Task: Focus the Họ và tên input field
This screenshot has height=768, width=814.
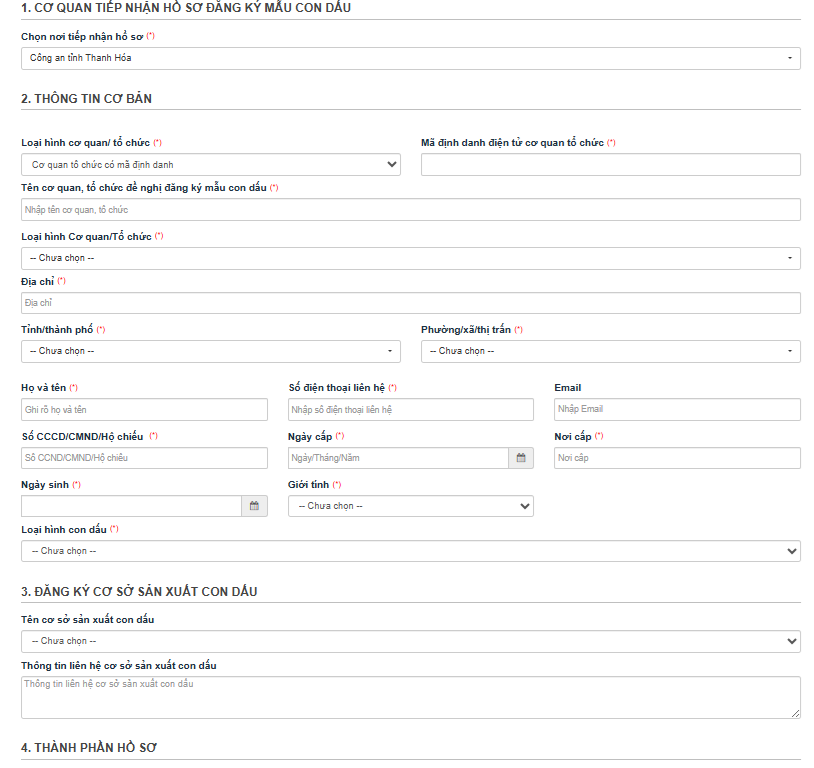Action: (144, 409)
